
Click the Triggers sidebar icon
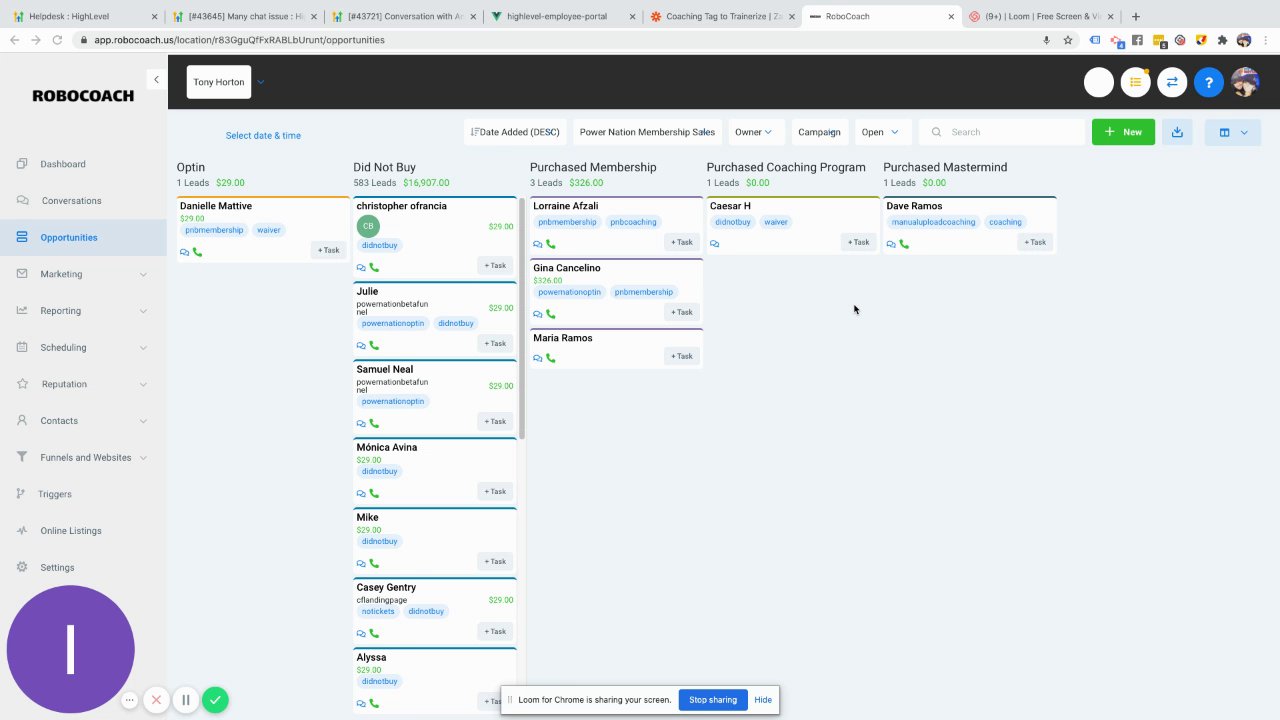tap(22, 494)
